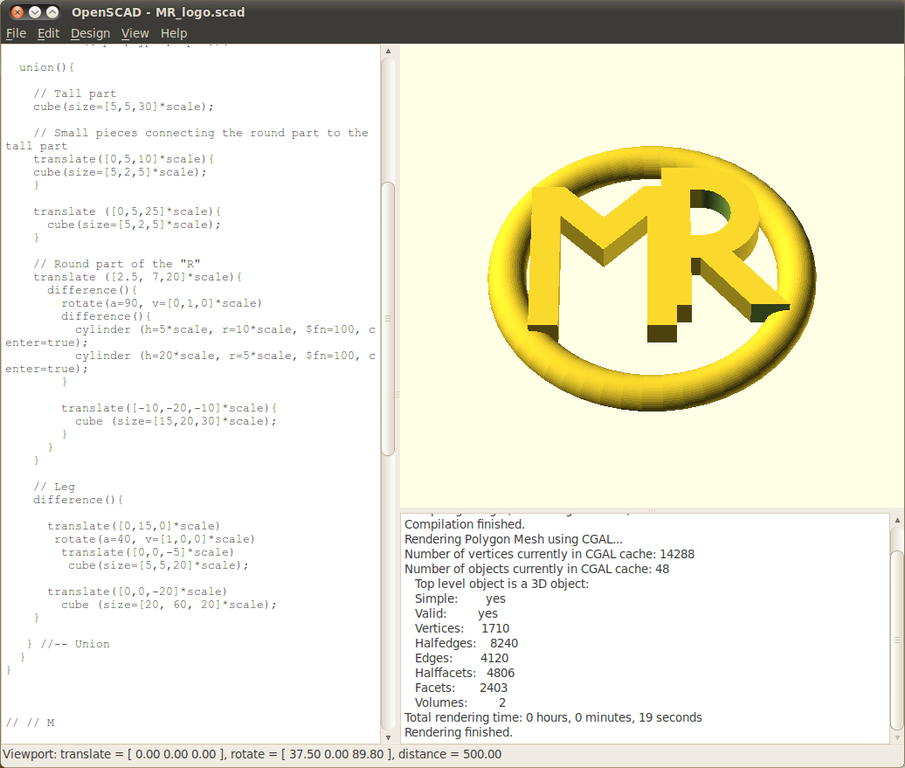
Task: Open the File menu
Action: 16,33
